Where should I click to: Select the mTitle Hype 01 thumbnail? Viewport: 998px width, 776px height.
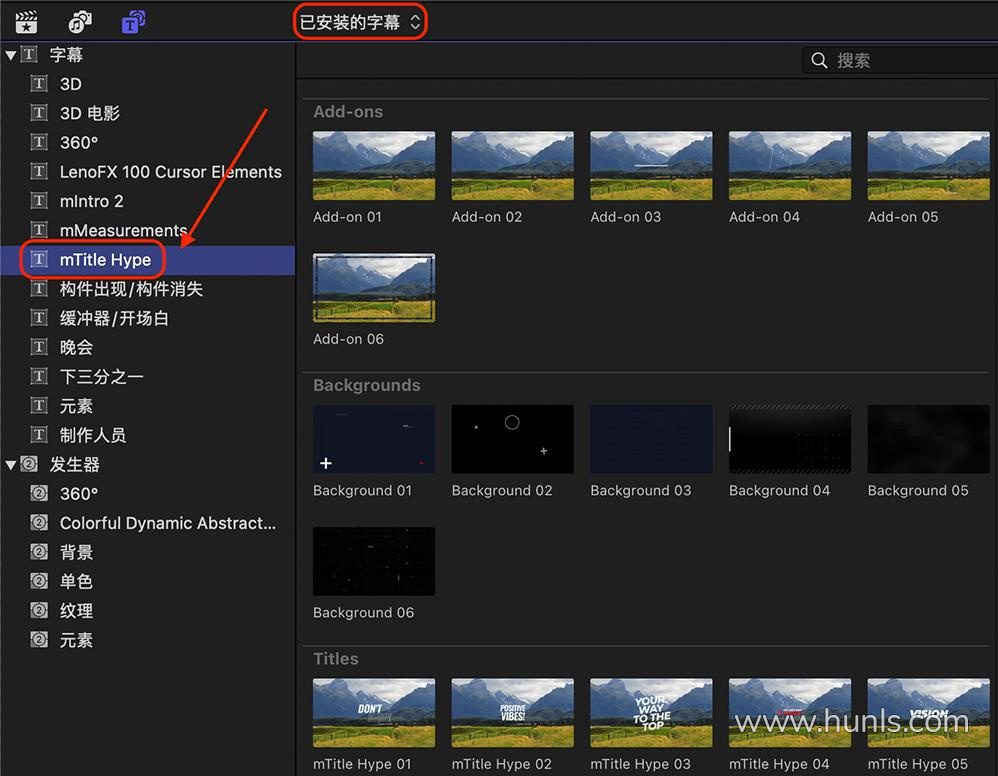pyautogui.click(x=374, y=713)
